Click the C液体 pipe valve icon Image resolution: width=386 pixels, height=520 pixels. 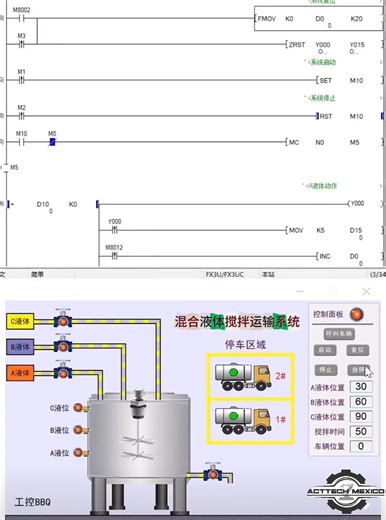pyautogui.click(x=63, y=319)
